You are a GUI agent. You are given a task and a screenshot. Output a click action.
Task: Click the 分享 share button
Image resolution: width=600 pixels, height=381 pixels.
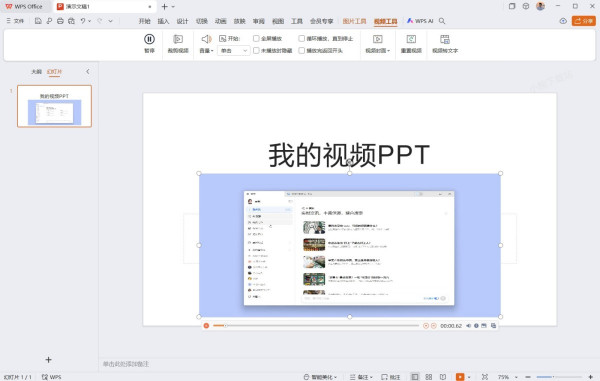584,21
